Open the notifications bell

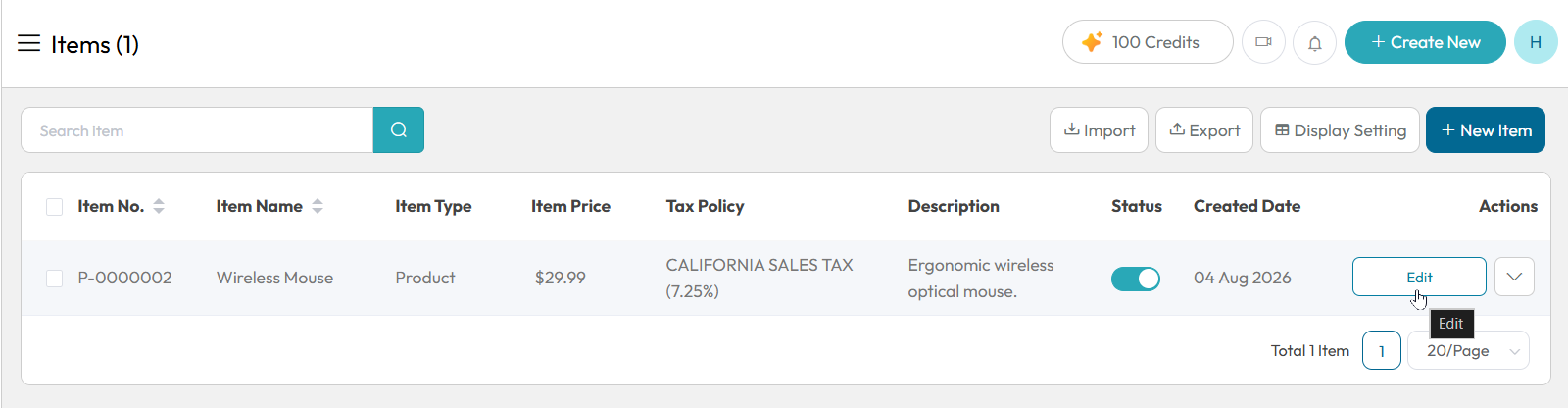(x=1314, y=42)
